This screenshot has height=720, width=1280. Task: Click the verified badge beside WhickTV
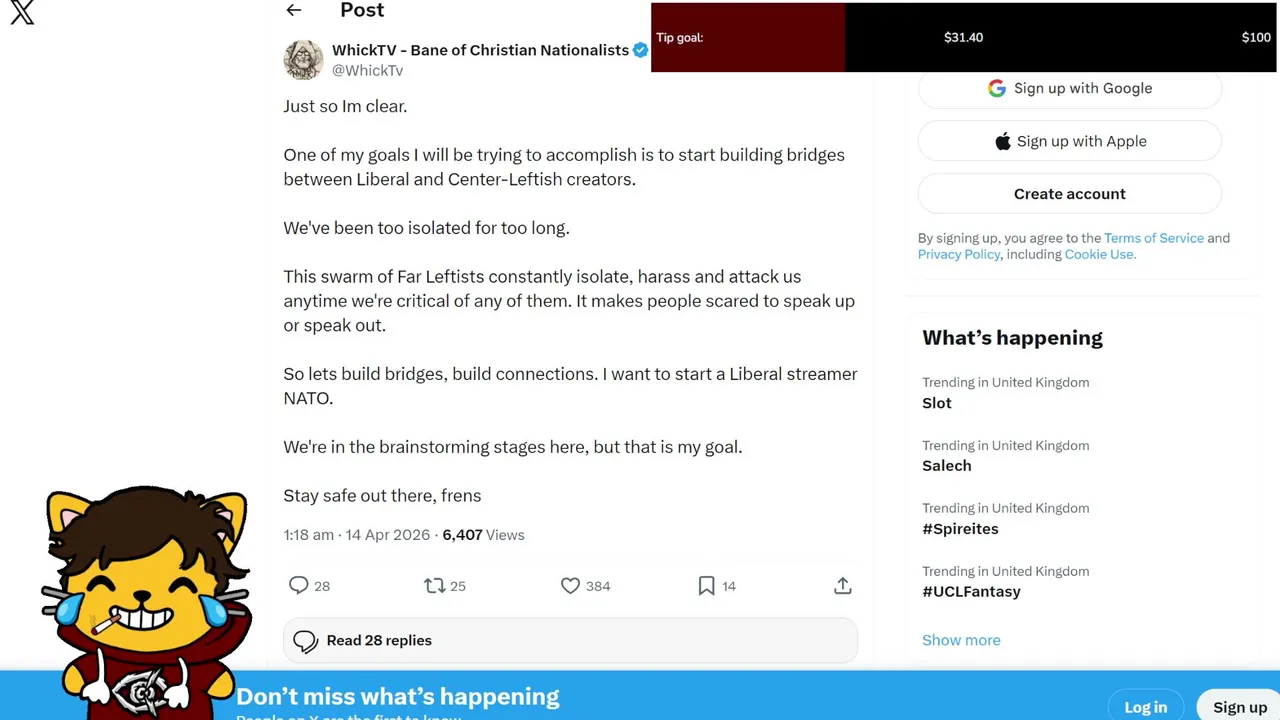pyautogui.click(x=641, y=50)
